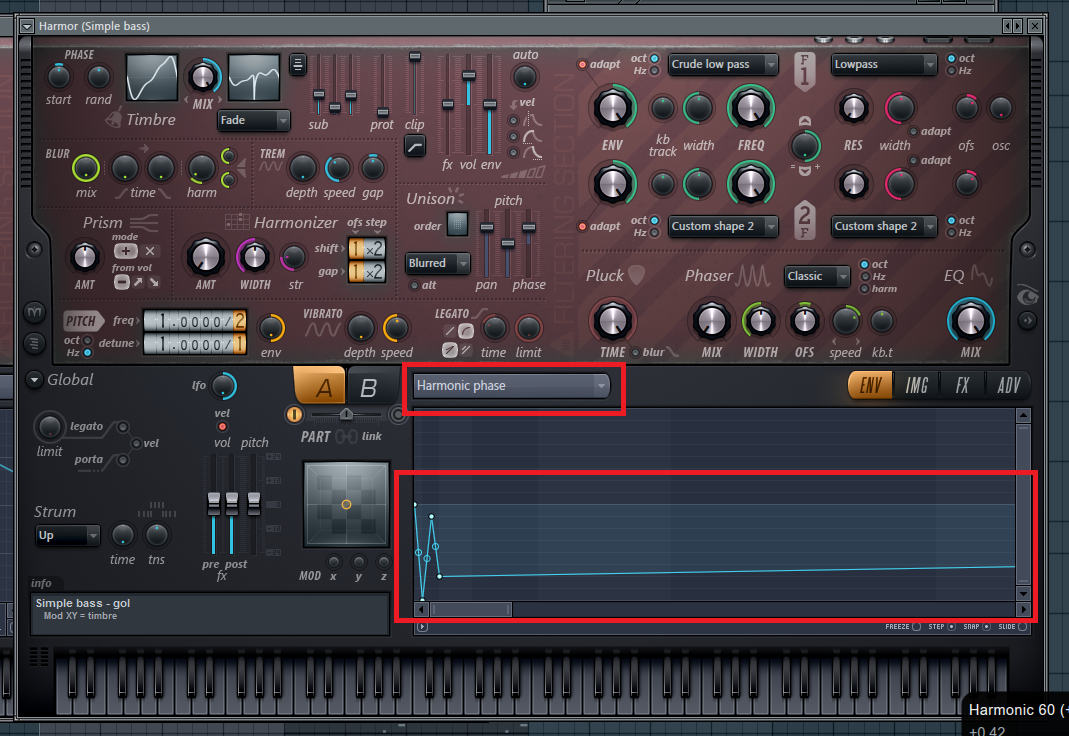Click the PITCH button
This screenshot has height=736, width=1069.
(82, 321)
